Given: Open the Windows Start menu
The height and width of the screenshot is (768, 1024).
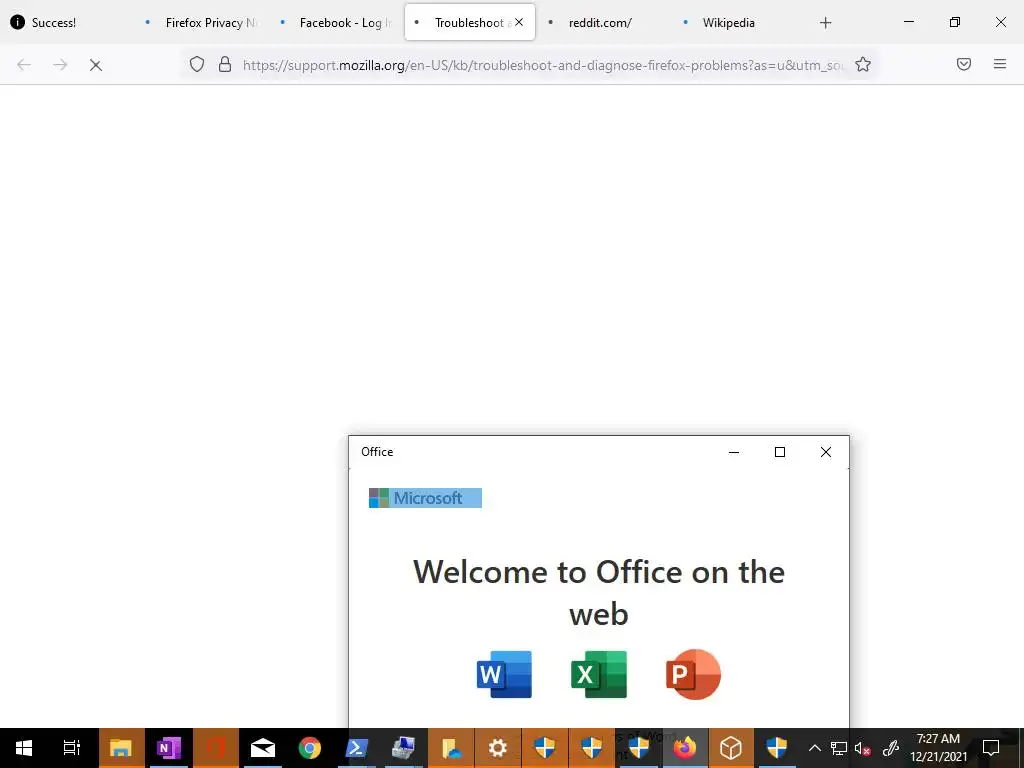Looking at the screenshot, I should tap(24, 748).
